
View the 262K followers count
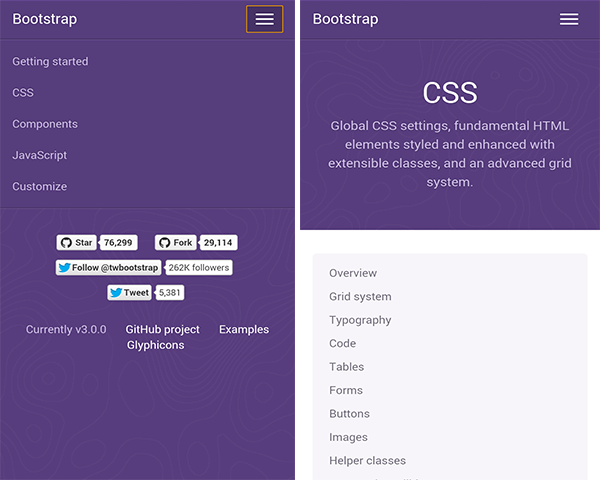(x=199, y=267)
